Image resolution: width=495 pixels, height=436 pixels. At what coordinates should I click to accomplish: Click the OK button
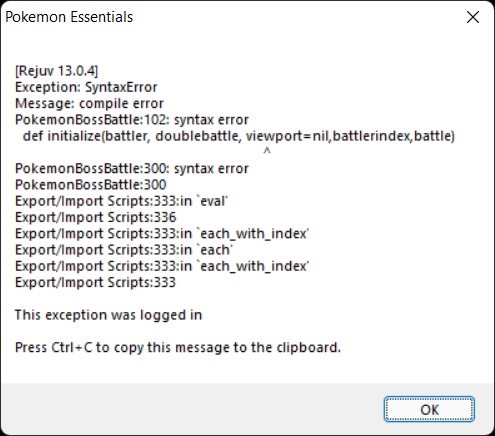click(429, 409)
